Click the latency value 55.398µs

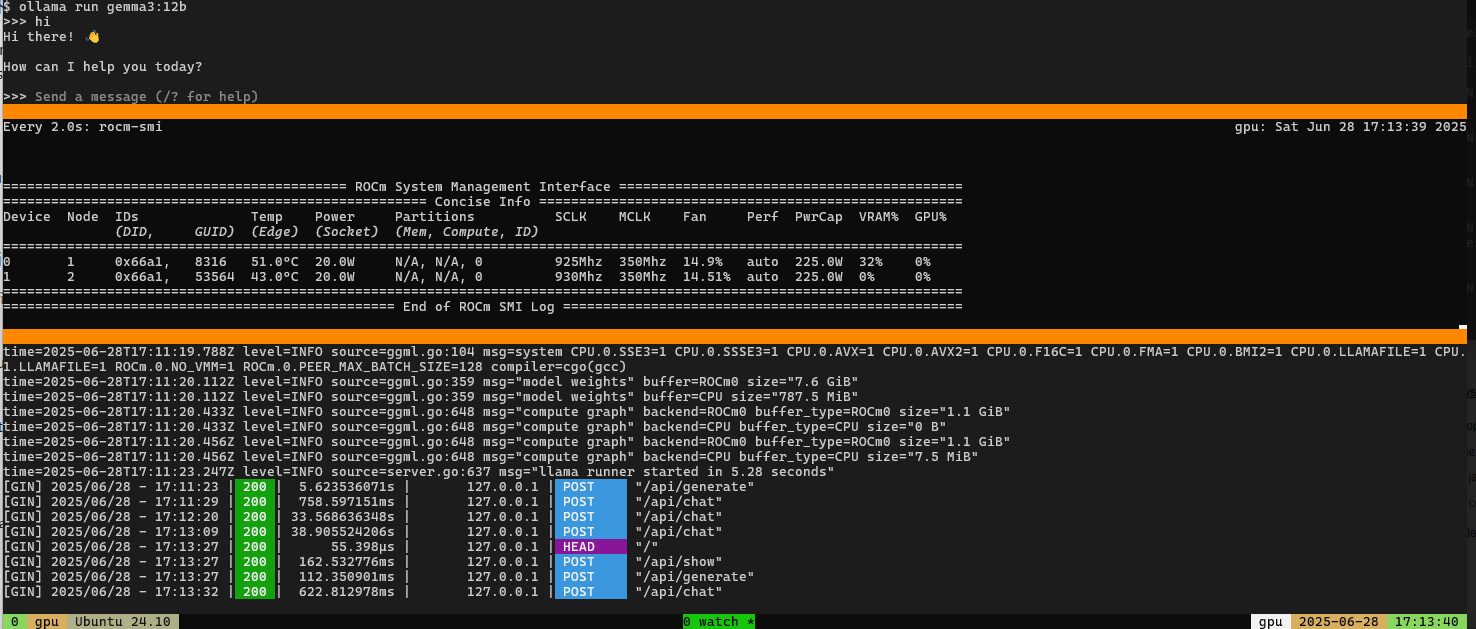(x=363, y=547)
